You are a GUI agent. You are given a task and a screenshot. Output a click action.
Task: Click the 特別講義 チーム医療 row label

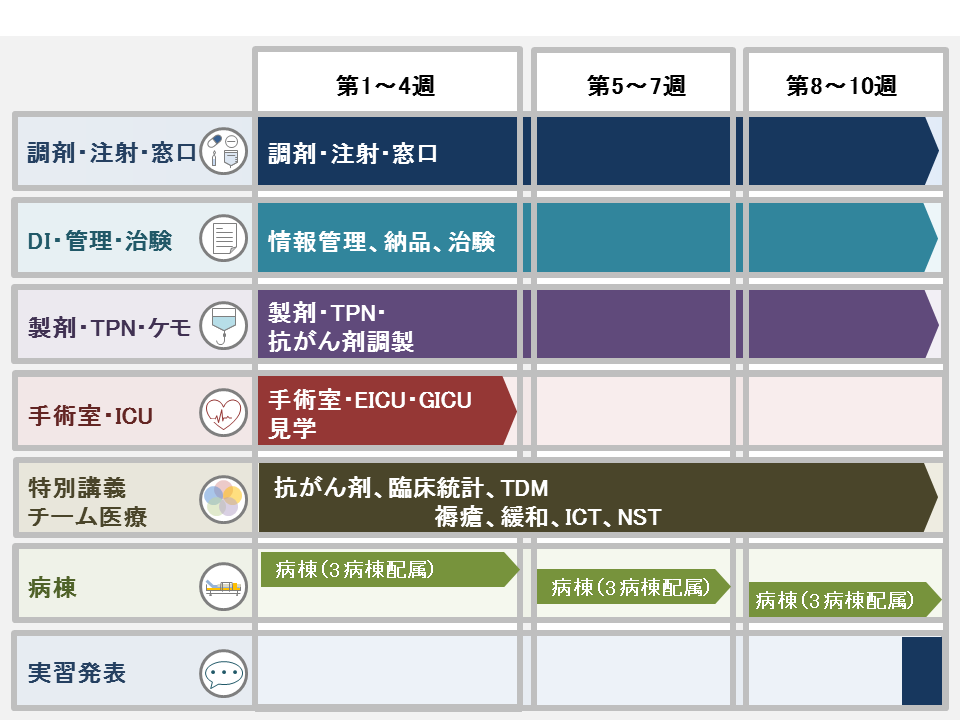coord(88,502)
